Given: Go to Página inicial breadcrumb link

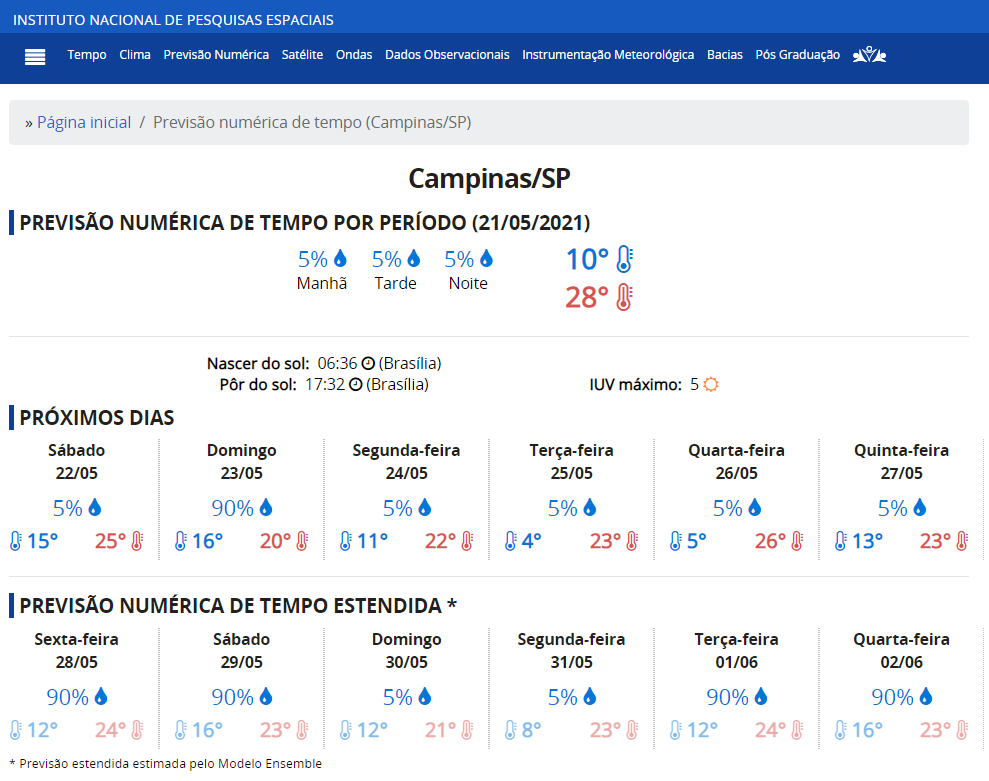Looking at the screenshot, I should [84, 122].
